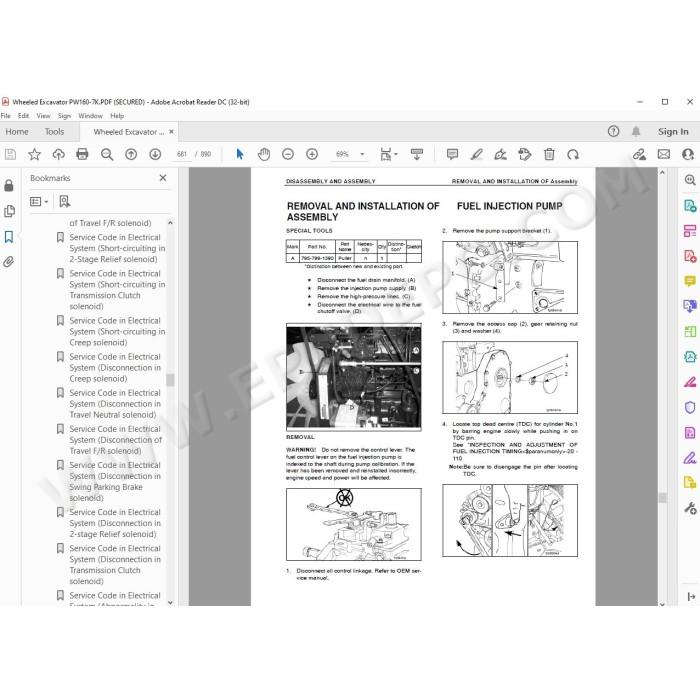The width and height of the screenshot is (700, 700).
Task: Go to next page arrow icon
Action: [x=155, y=154]
